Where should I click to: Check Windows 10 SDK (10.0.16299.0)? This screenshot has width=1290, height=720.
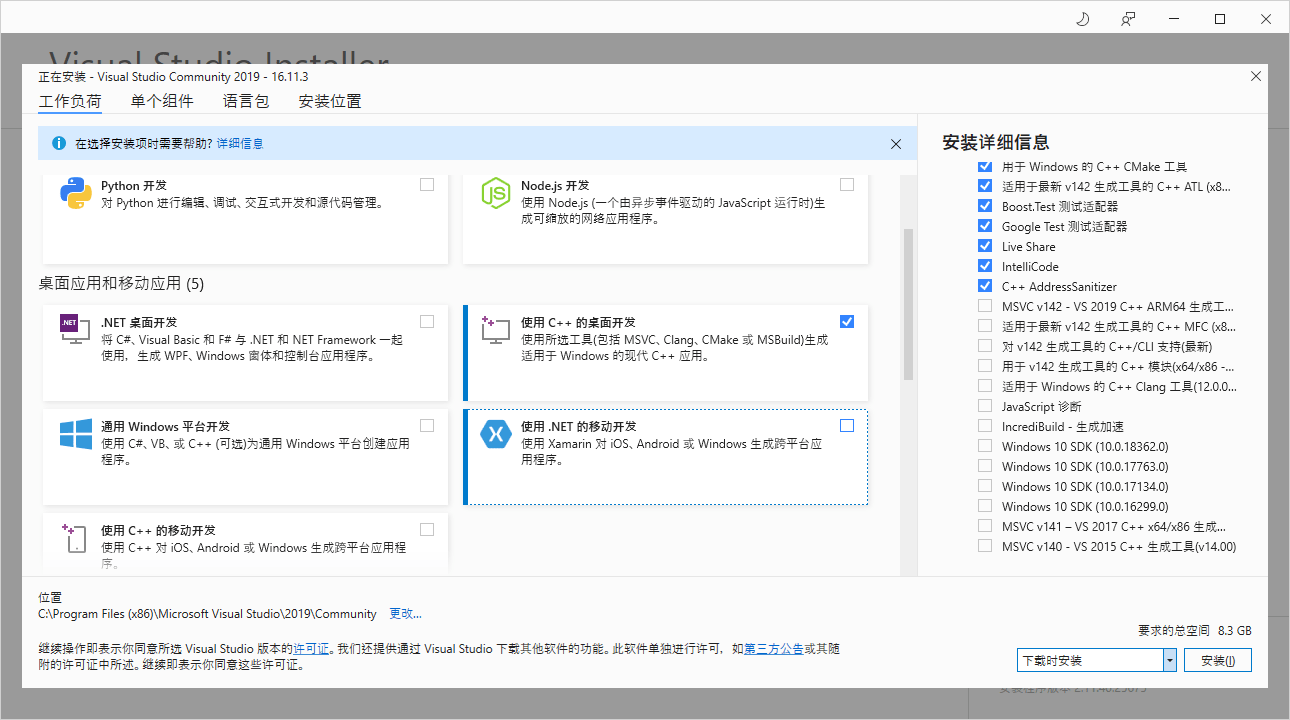(985, 506)
